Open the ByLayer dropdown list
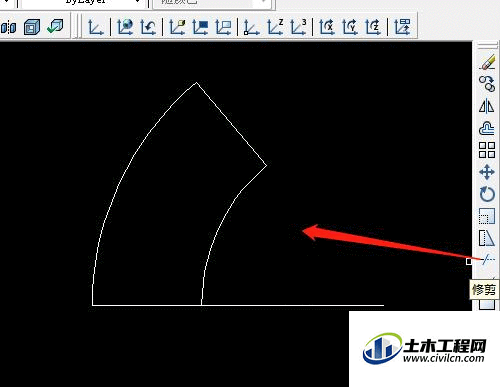Screen dimensions: 500x387 point(137,2)
